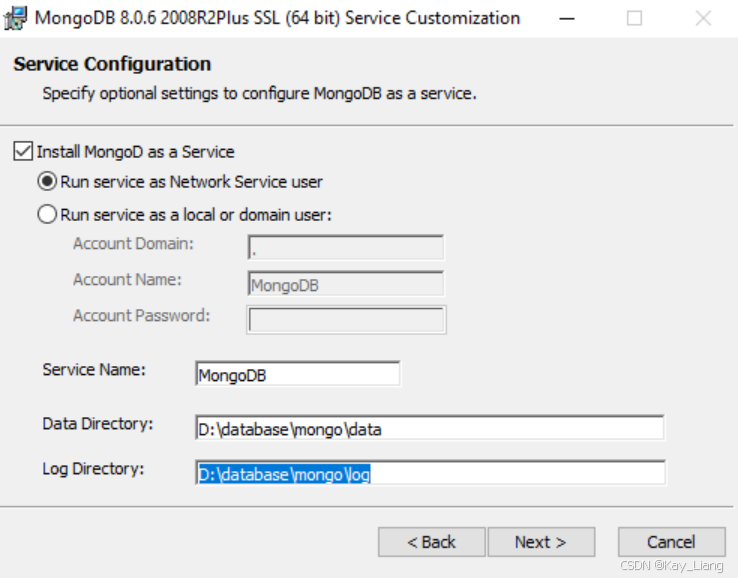Select Run service as Network Service user
738x578 pixels.
[47, 182]
